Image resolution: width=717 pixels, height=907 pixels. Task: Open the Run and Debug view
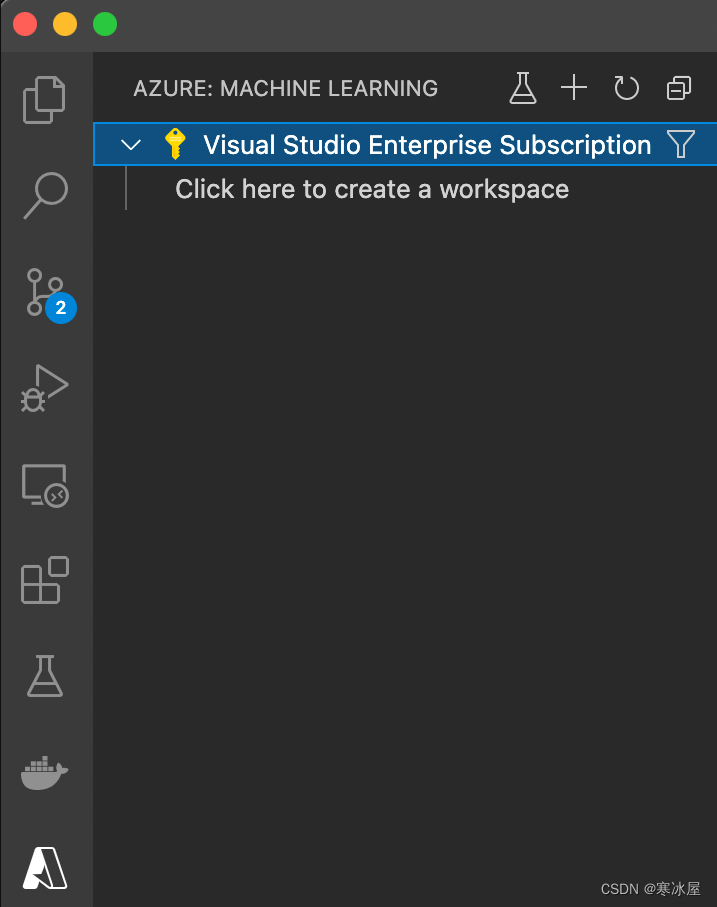click(44, 389)
